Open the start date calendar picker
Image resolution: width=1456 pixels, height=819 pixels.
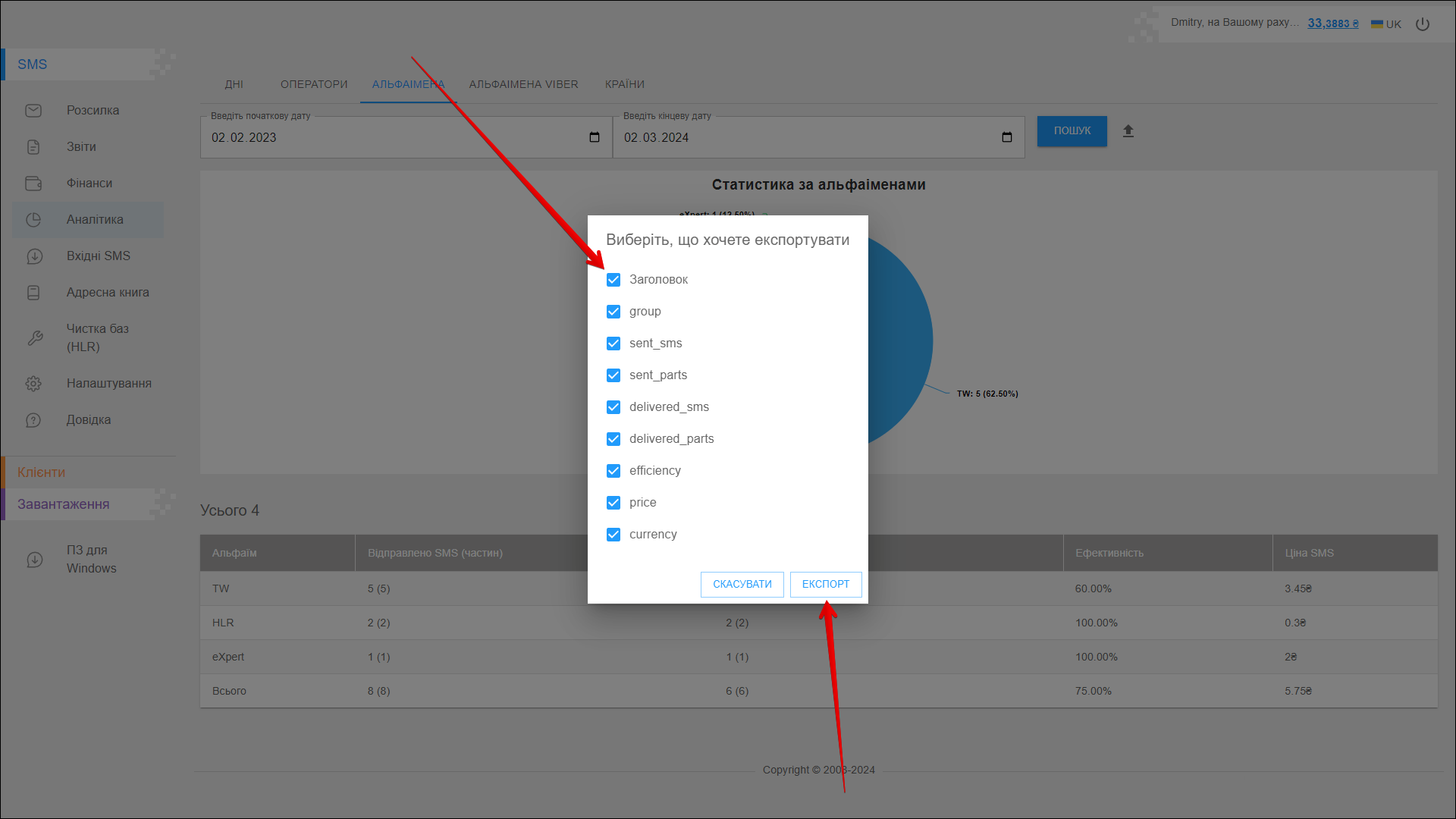595,137
